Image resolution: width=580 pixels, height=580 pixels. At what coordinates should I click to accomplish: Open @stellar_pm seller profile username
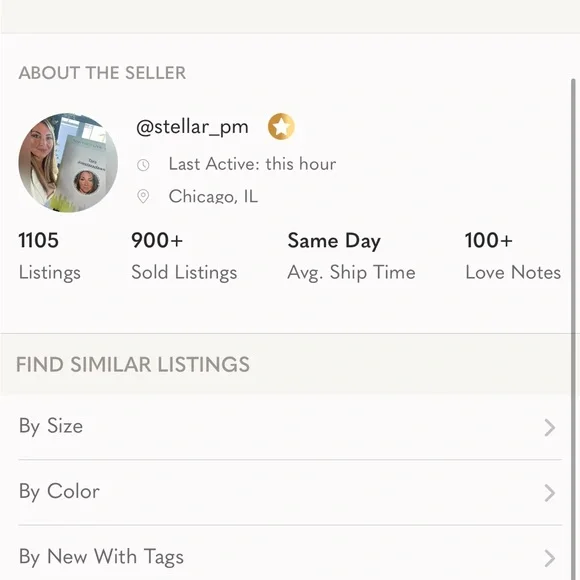coord(192,127)
